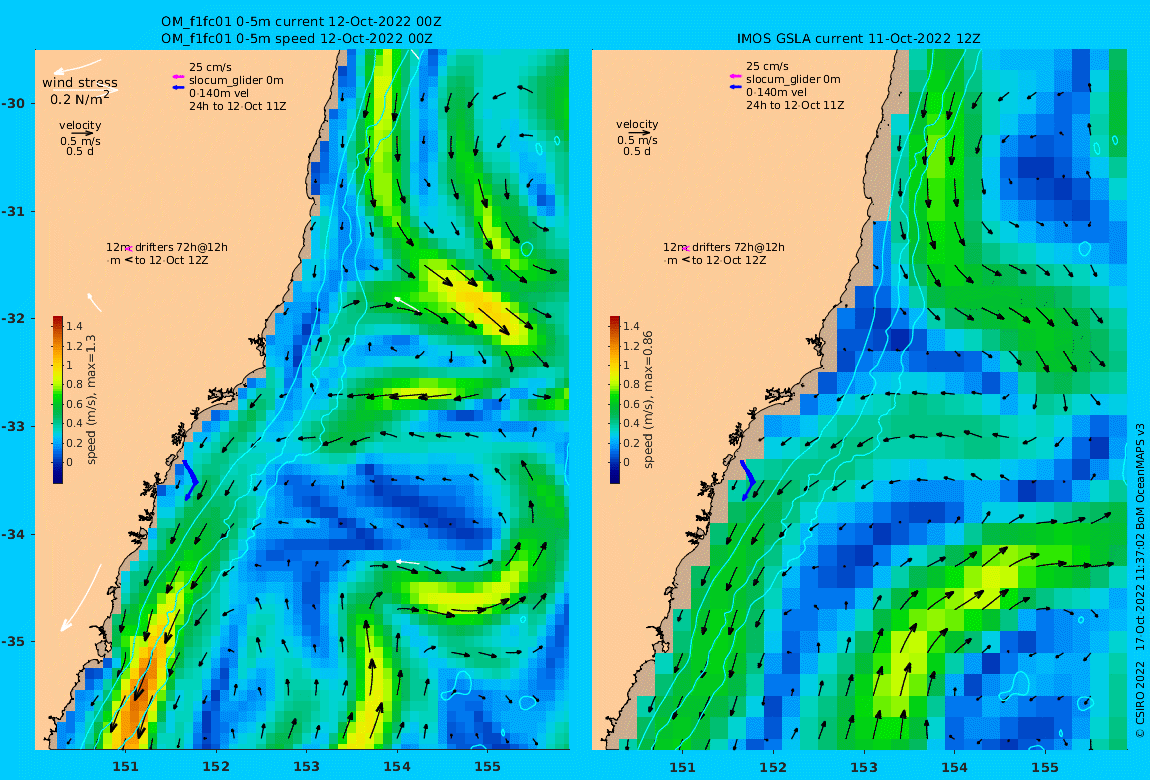The image size is (1150, 780).
Task: Click the 154 longitude label under the IMOS GSLA map
Action: (x=954, y=767)
